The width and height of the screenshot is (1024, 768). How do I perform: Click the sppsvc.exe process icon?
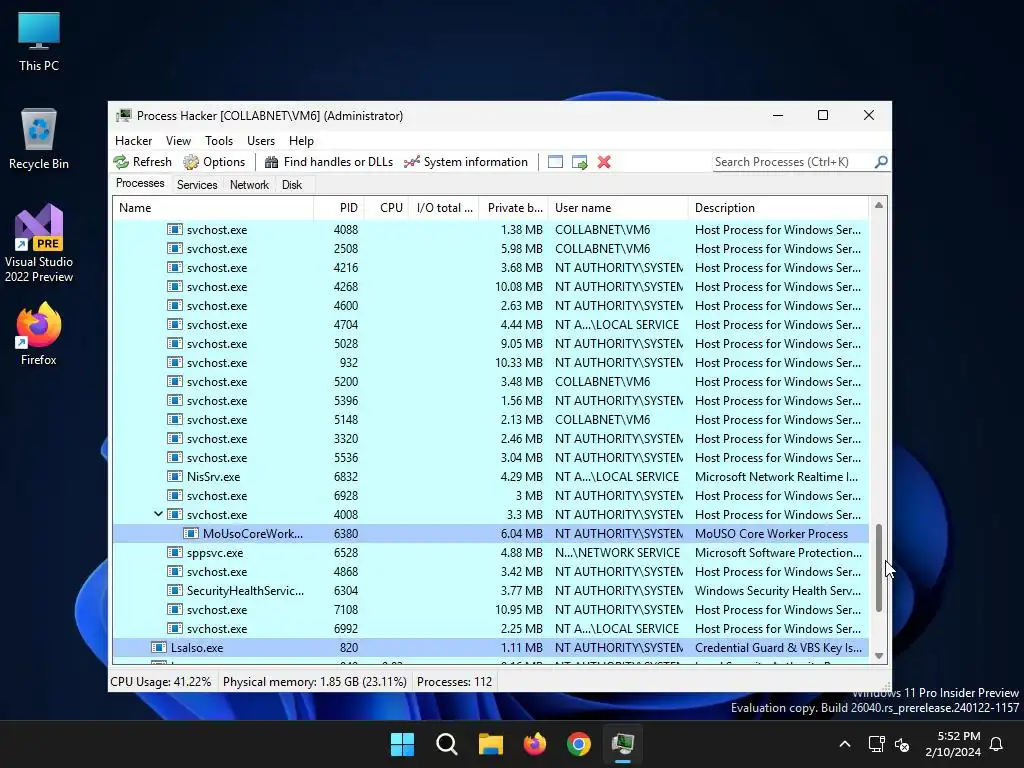click(x=174, y=552)
